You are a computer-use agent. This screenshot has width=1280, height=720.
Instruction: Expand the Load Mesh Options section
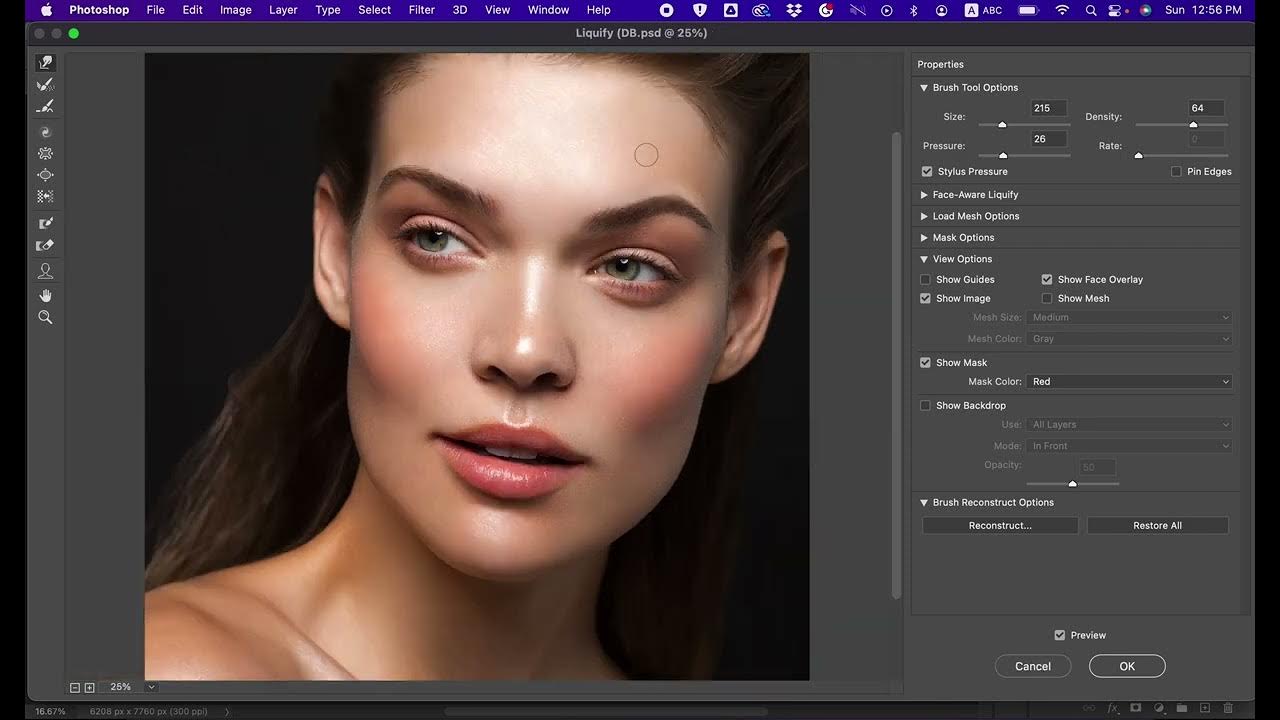click(x=924, y=216)
